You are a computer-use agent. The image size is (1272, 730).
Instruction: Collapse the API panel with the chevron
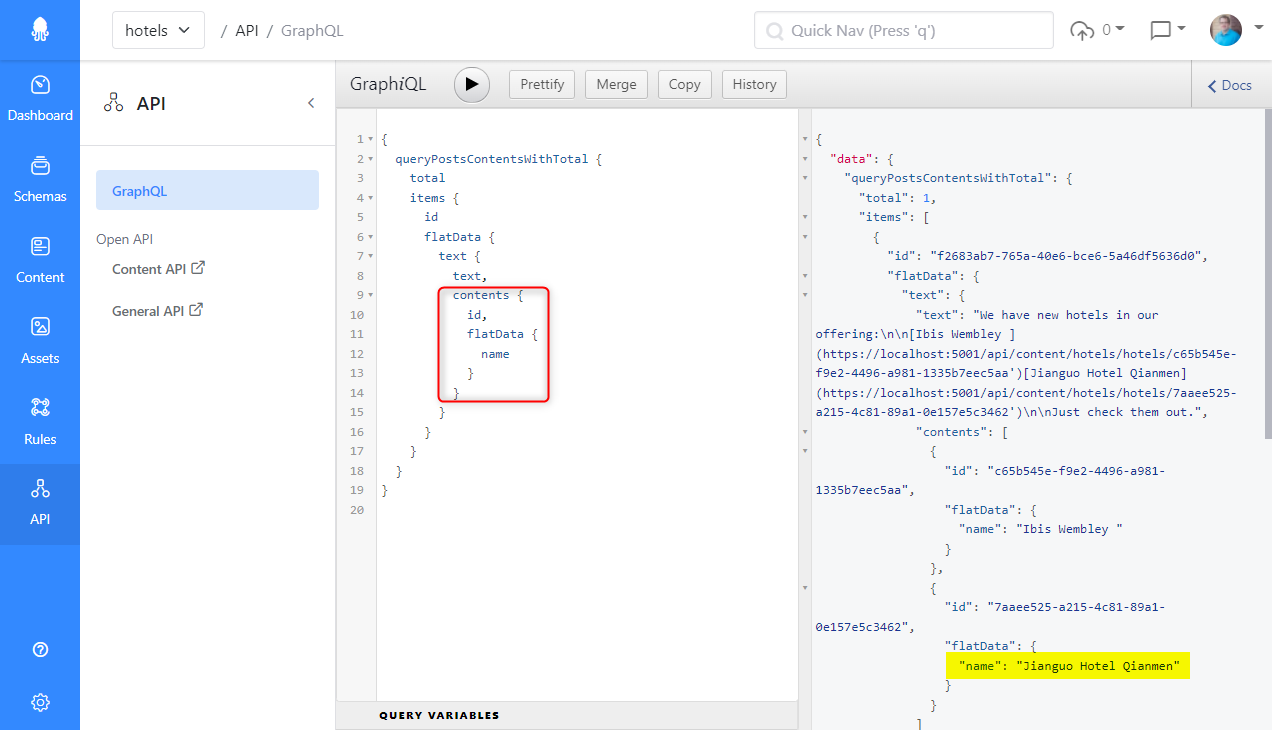tap(311, 103)
